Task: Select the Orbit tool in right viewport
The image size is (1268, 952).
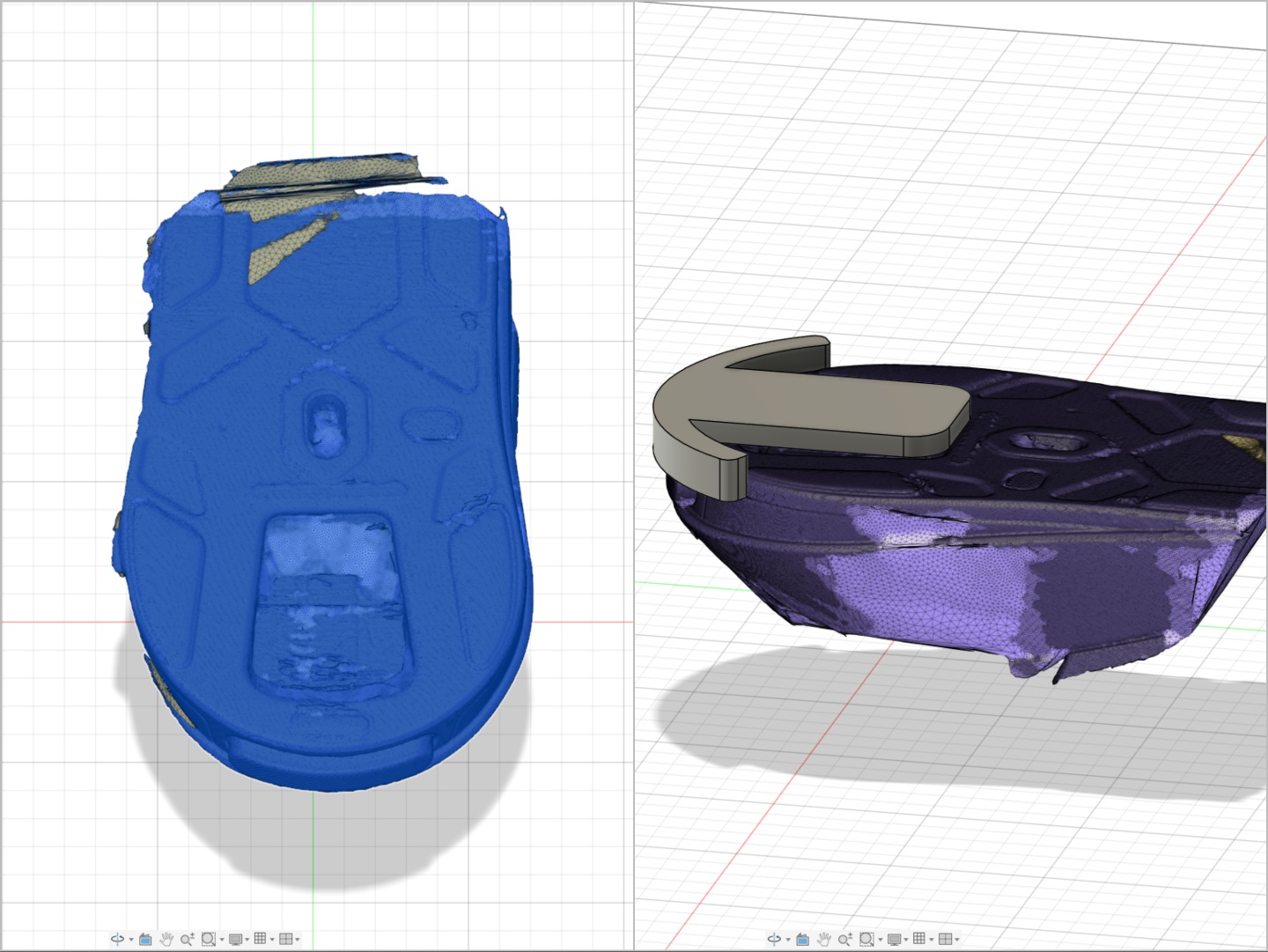Action: tap(774, 939)
